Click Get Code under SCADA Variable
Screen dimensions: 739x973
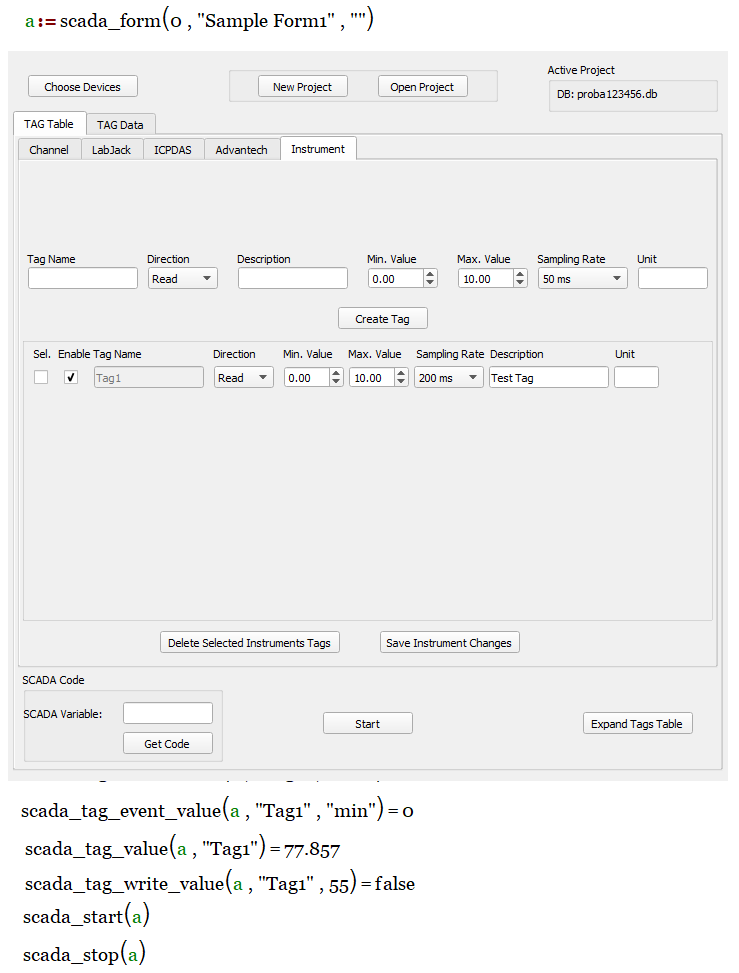tap(167, 744)
